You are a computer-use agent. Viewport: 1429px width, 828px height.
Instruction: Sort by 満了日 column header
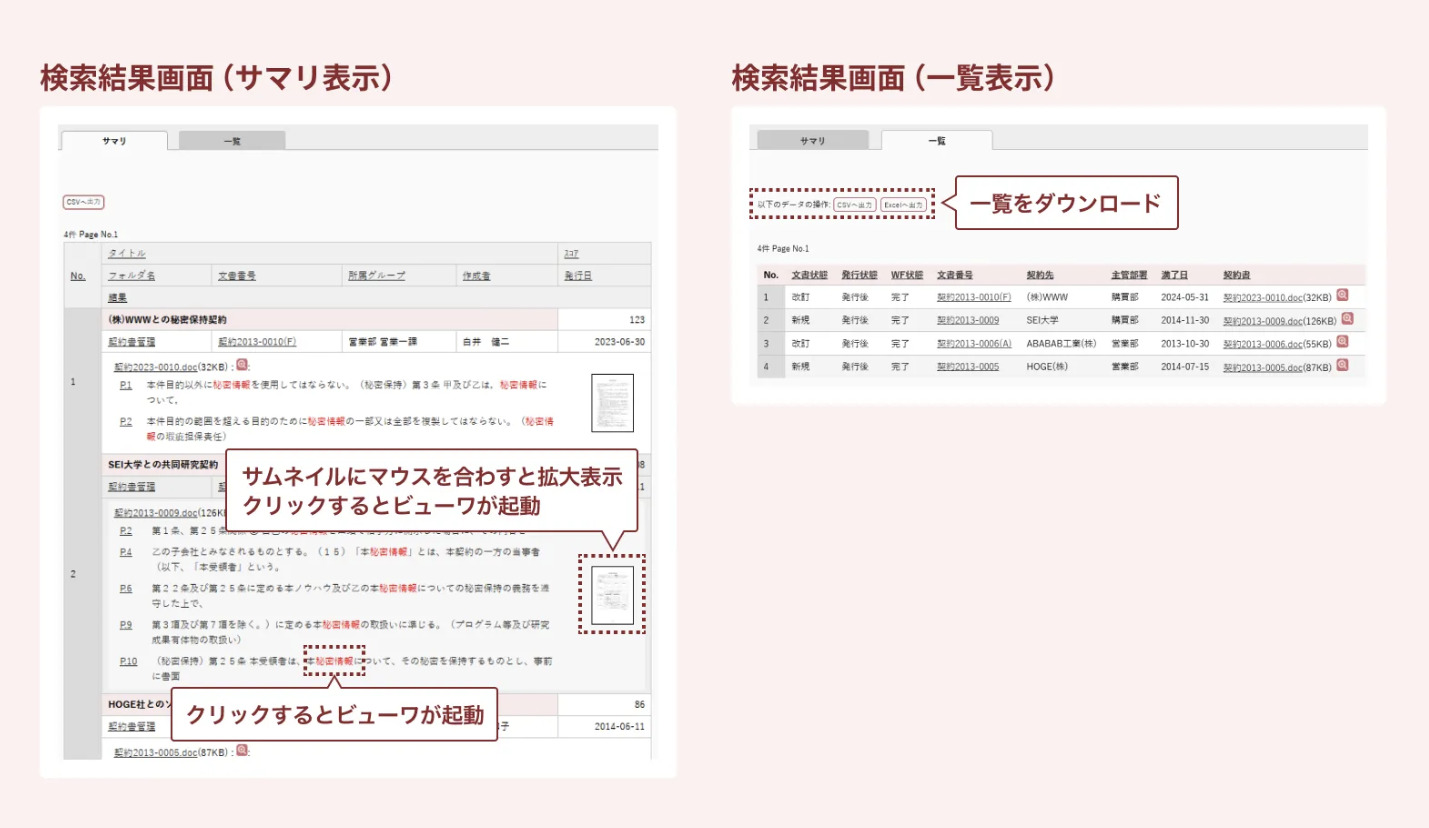pyautogui.click(x=1175, y=274)
